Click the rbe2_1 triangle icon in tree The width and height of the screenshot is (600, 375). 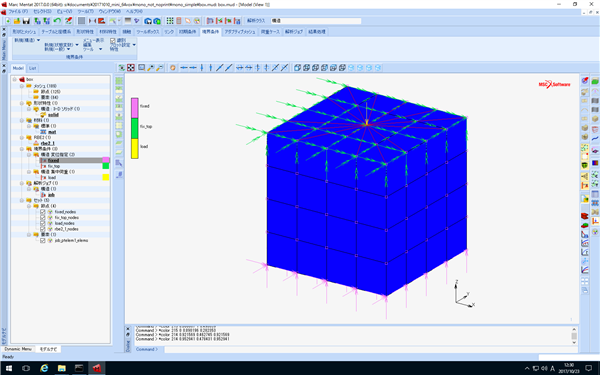(36, 143)
